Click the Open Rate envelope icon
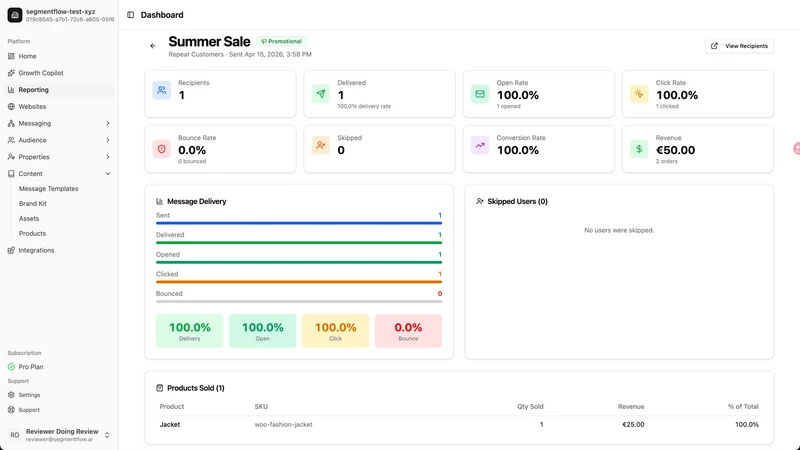 click(x=480, y=94)
